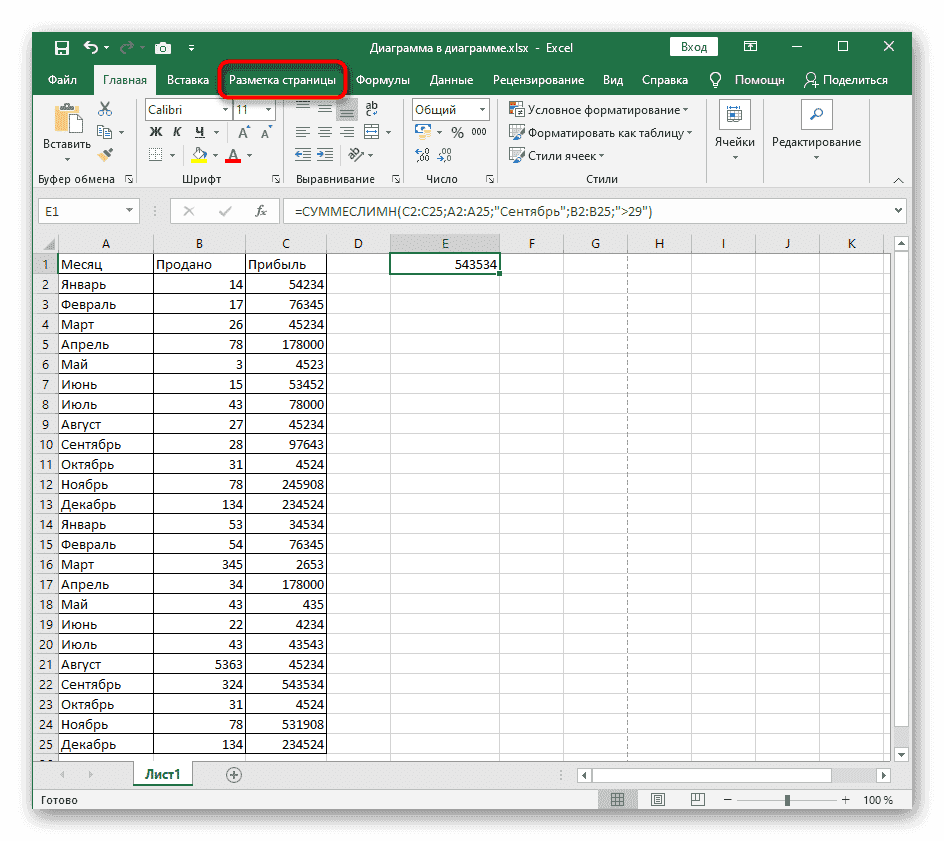This screenshot has height=841, width=944.
Task: Toggle bold Ж formatting
Action: pos(155,132)
